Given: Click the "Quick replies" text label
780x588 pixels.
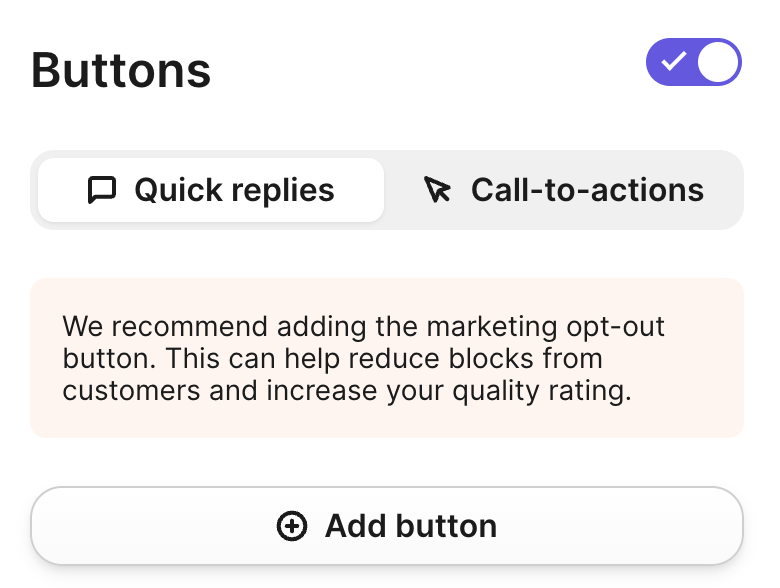Looking at the screenshot, I should tap(234, 190).
